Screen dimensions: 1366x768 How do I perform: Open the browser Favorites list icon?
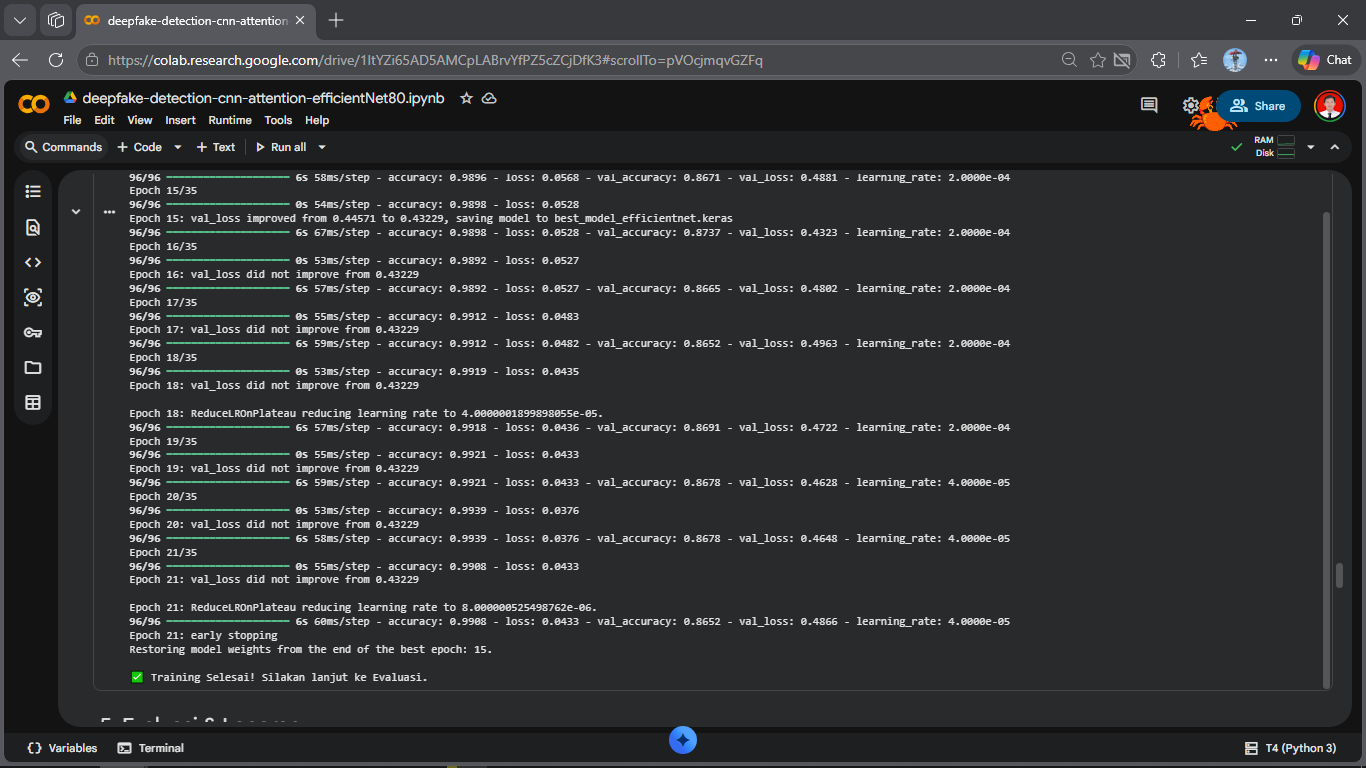(1199, 60)
